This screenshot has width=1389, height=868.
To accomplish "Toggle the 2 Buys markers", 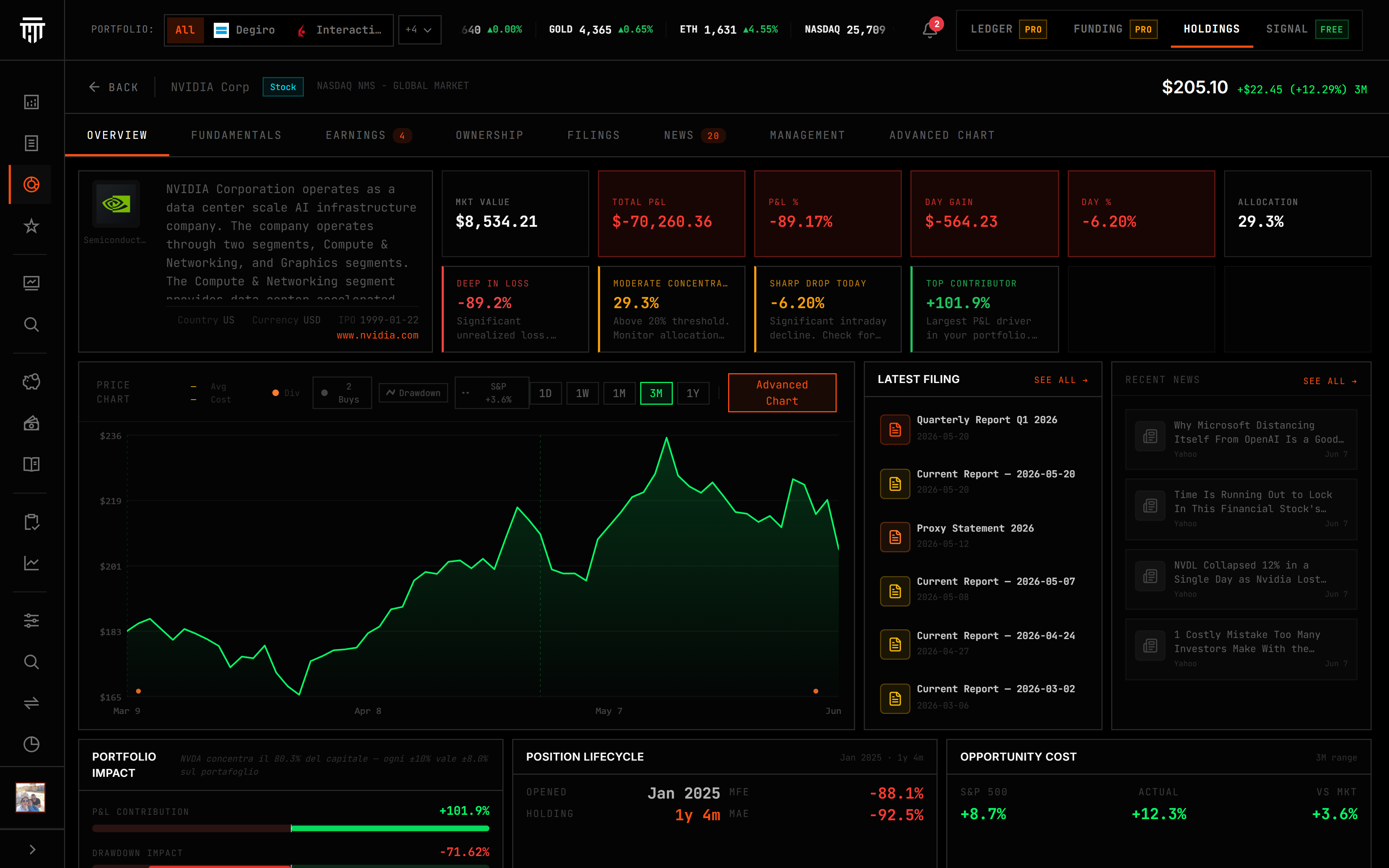I will pyautogui.click(x=342, y=393).
